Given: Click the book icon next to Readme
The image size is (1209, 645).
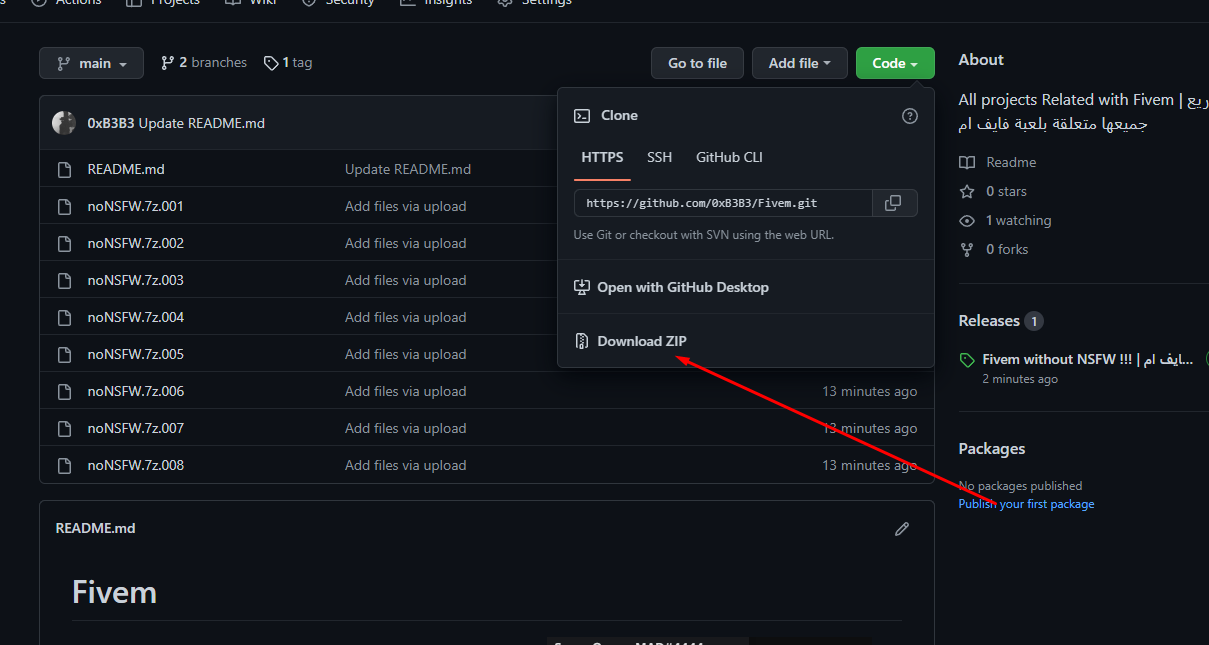Looking at the screenshot, I should pos(967,162).
